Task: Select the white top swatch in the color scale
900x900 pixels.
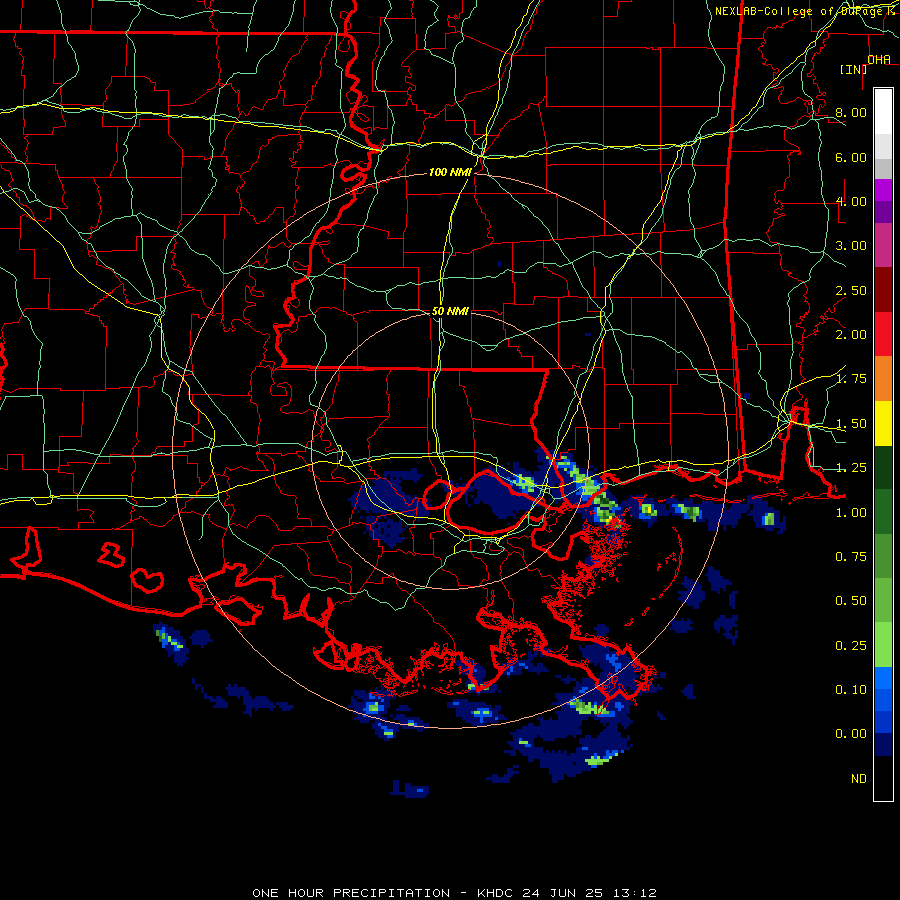Action: 883,112
